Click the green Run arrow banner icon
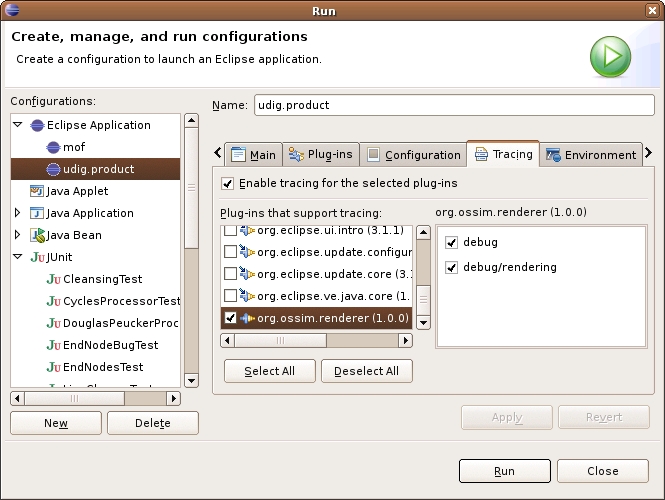The width and height of the screenshot is (665, 500). pyautogui.click(x=610, y=56)
